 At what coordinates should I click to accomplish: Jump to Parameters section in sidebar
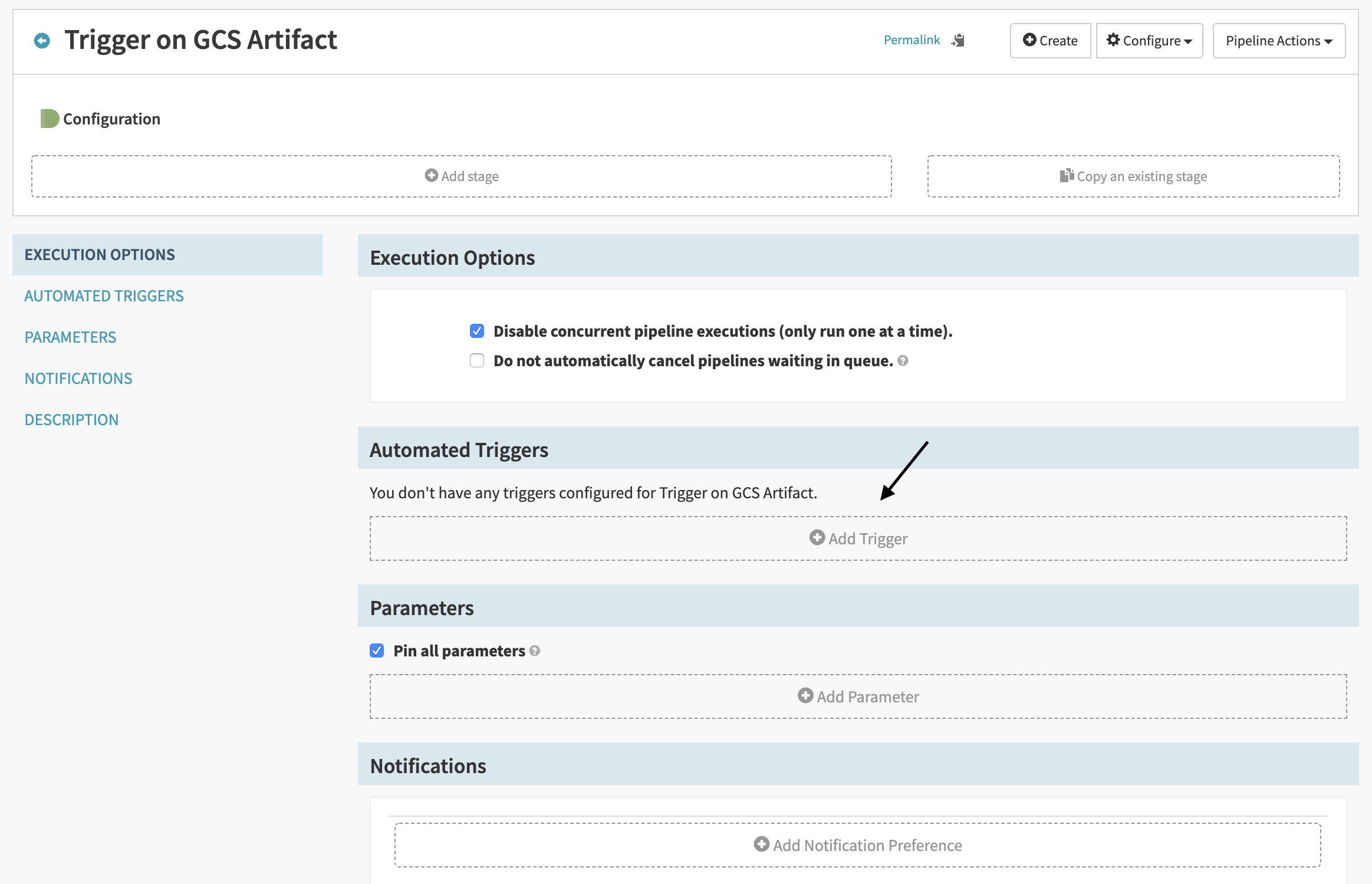70,337
